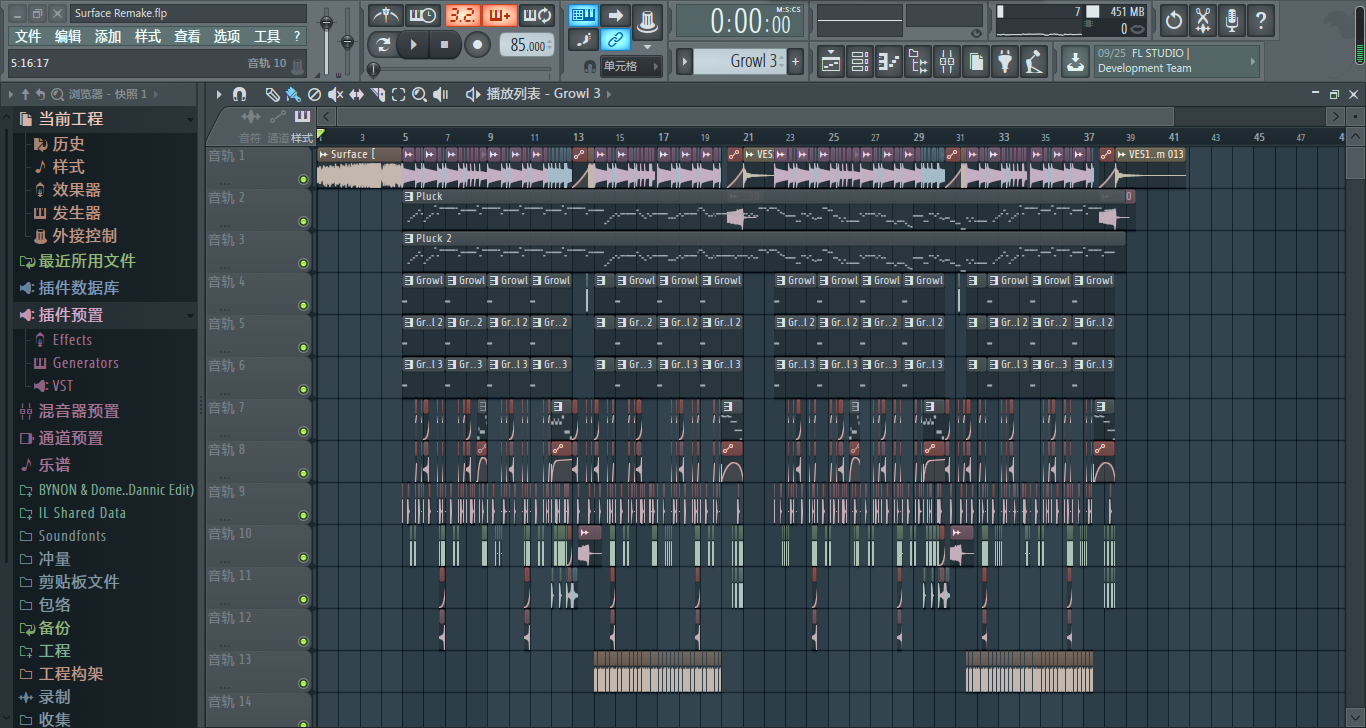Click the metronome icon
The width and height of the screenshot is (1366, 728).
[x=385, y=16]
